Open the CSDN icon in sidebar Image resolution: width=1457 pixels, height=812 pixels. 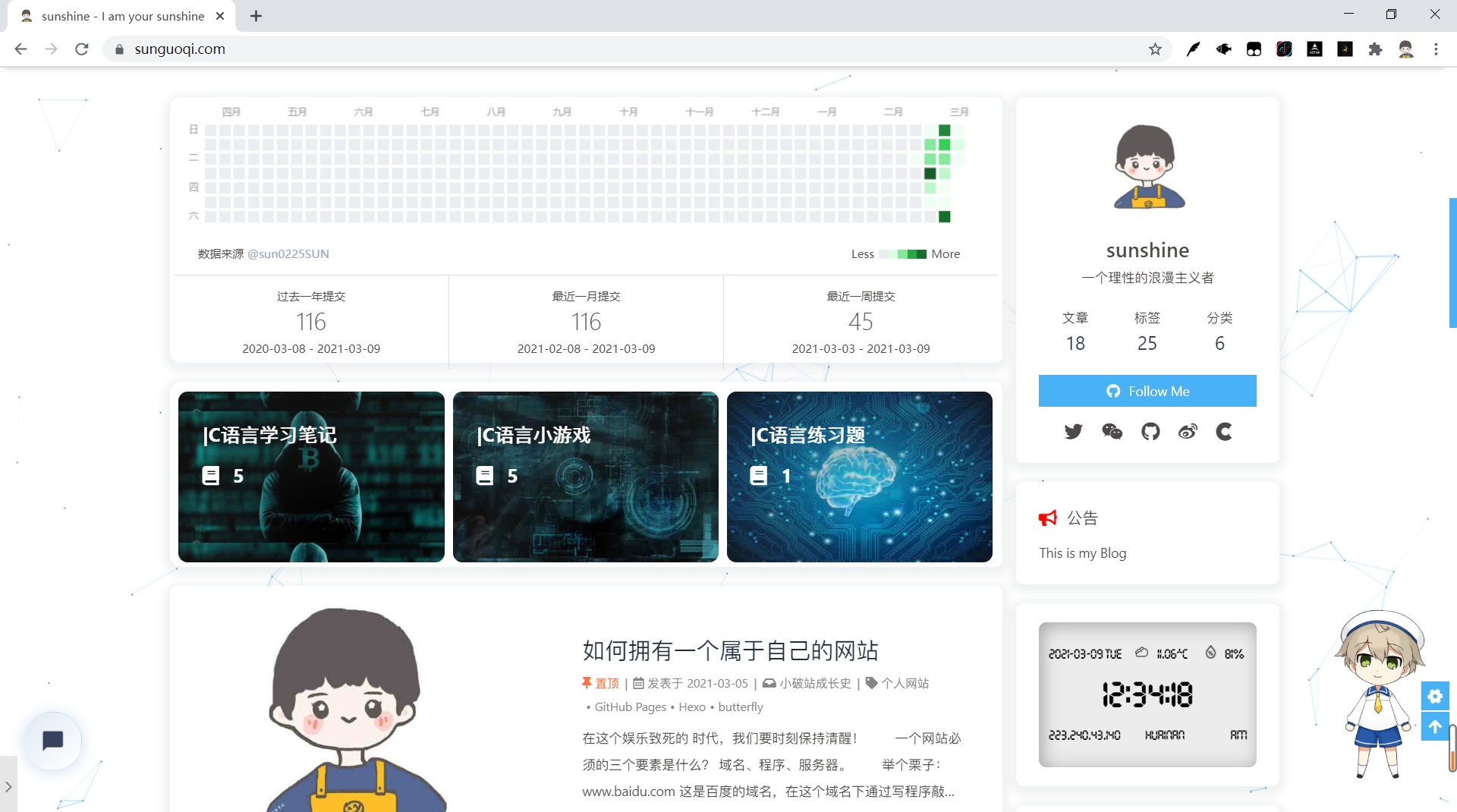(1224, 431)
